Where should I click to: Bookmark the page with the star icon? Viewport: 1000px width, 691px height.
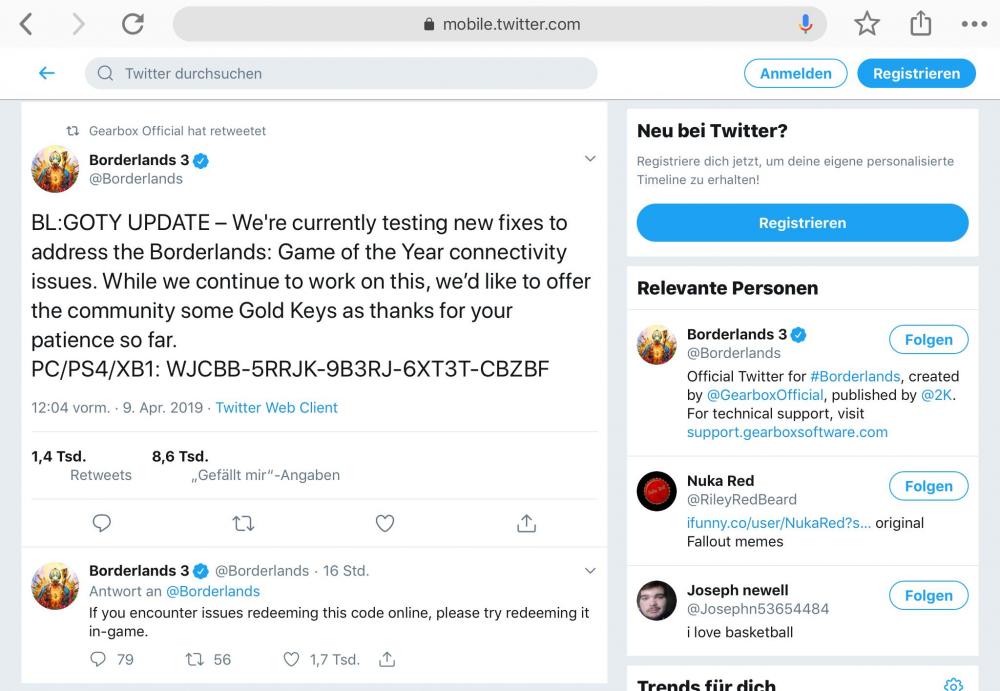pos(867,25)
